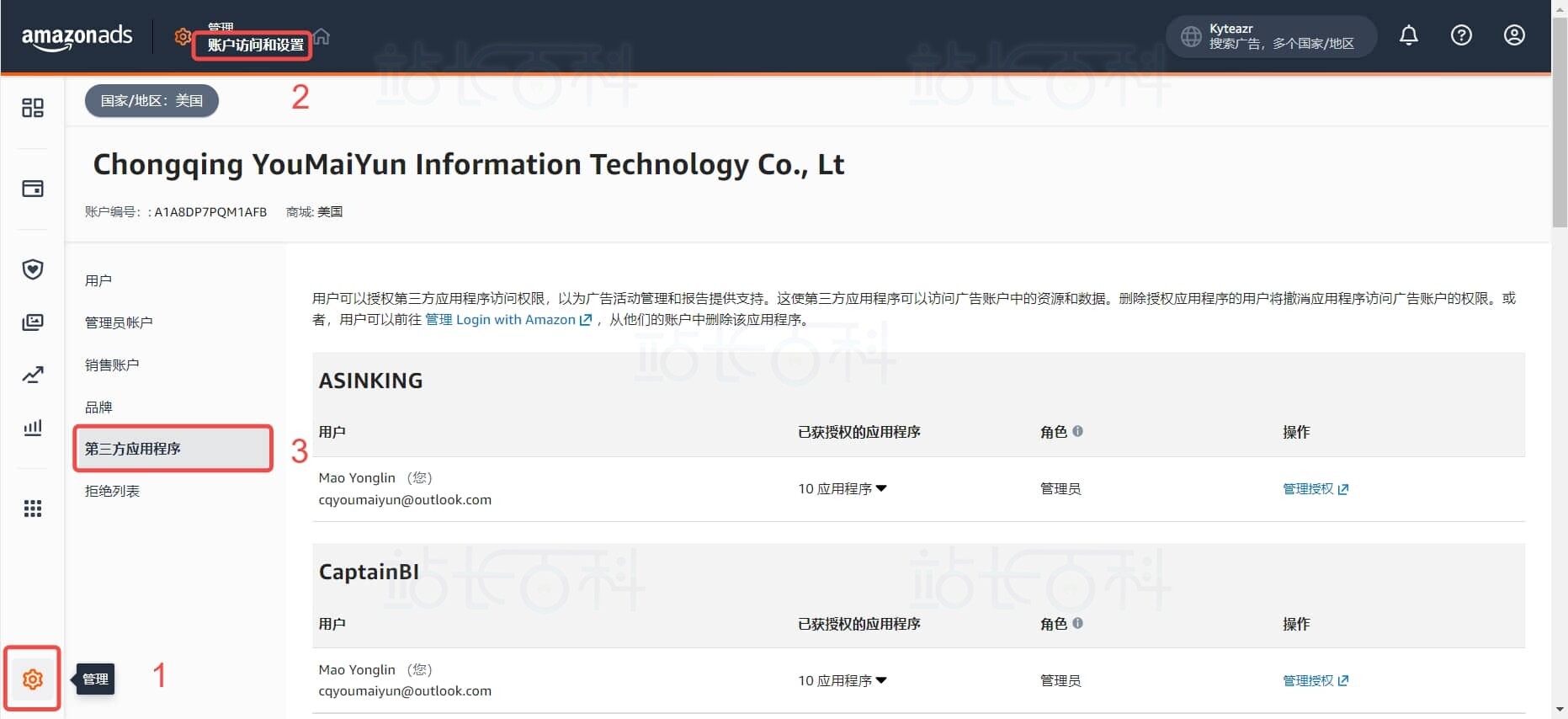Open the bar chart reports icon in sidebar
Viewport: 1568px width, 719px height.
tap(33, 428)
